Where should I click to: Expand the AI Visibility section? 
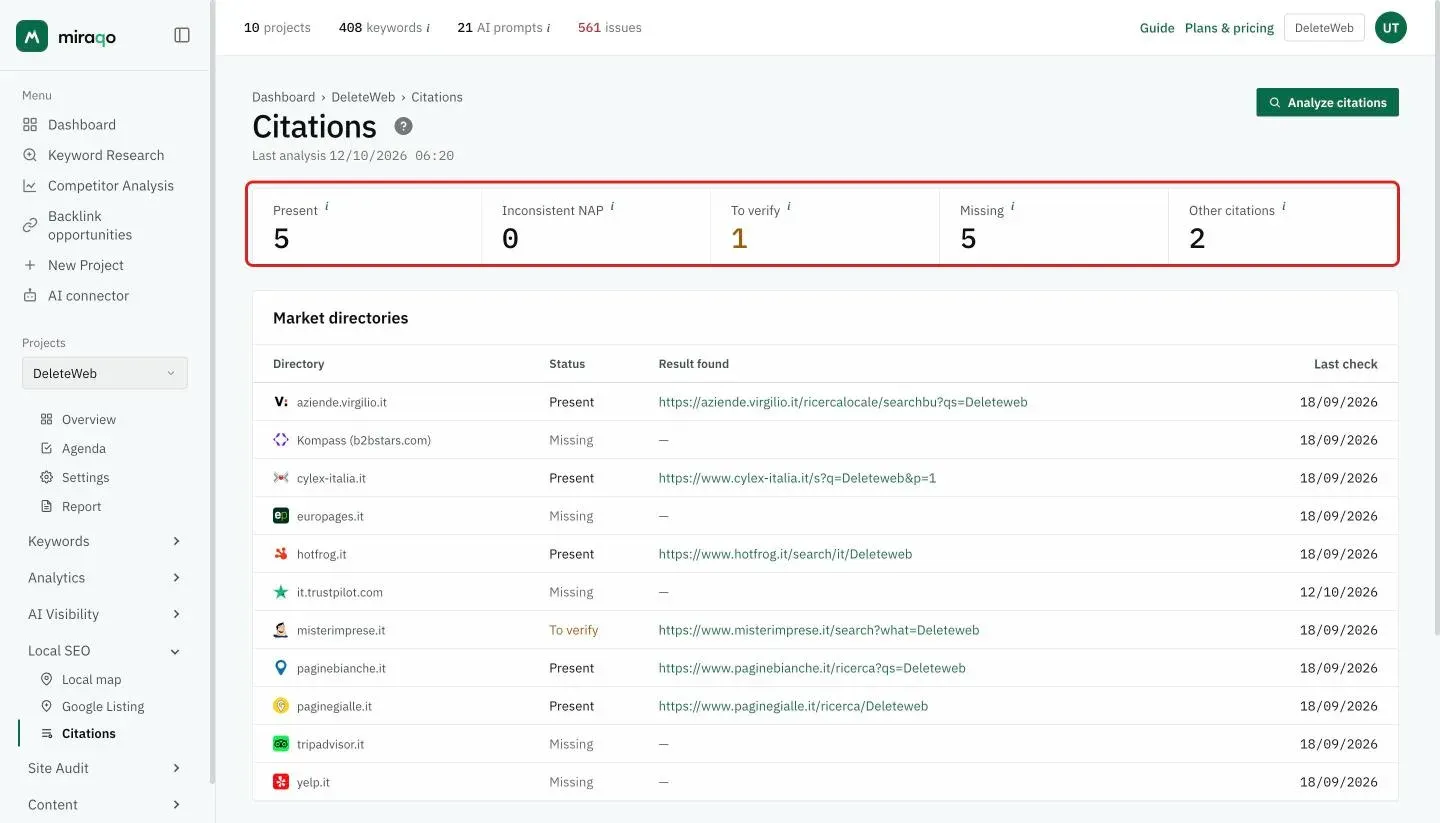tap(104, 614)
